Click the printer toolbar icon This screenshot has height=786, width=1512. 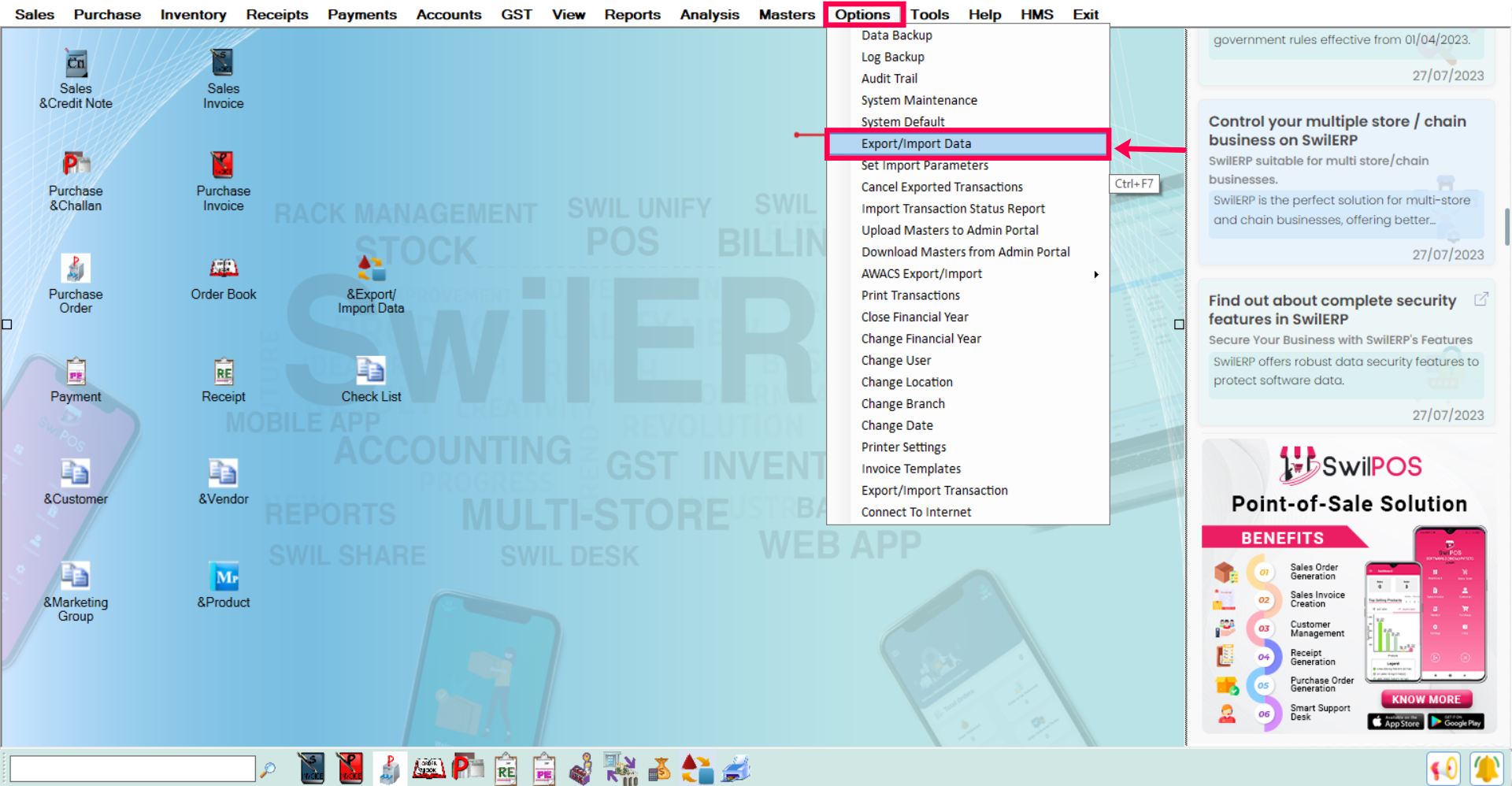coord(736,768)
